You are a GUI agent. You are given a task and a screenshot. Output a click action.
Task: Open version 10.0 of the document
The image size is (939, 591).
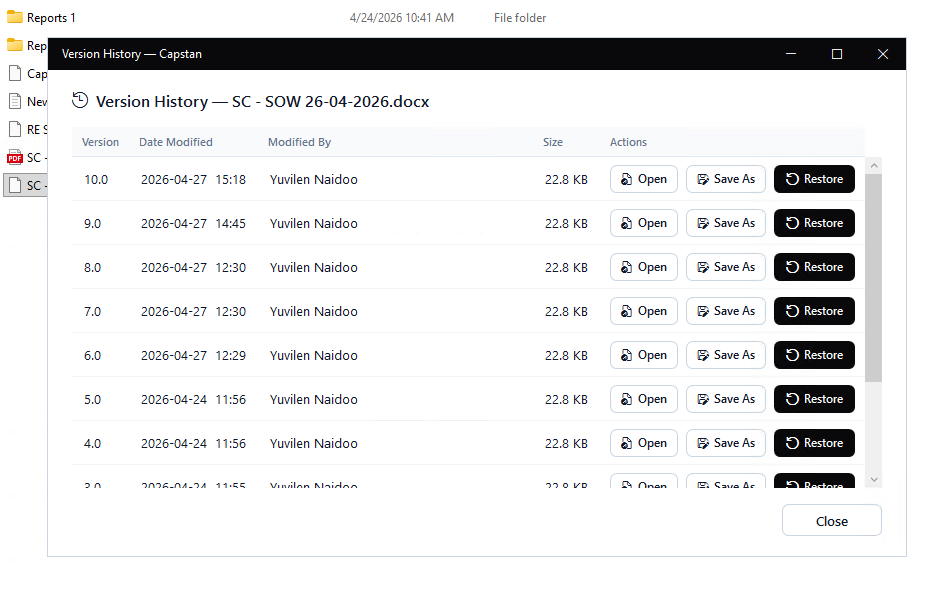tap(644, 180)
